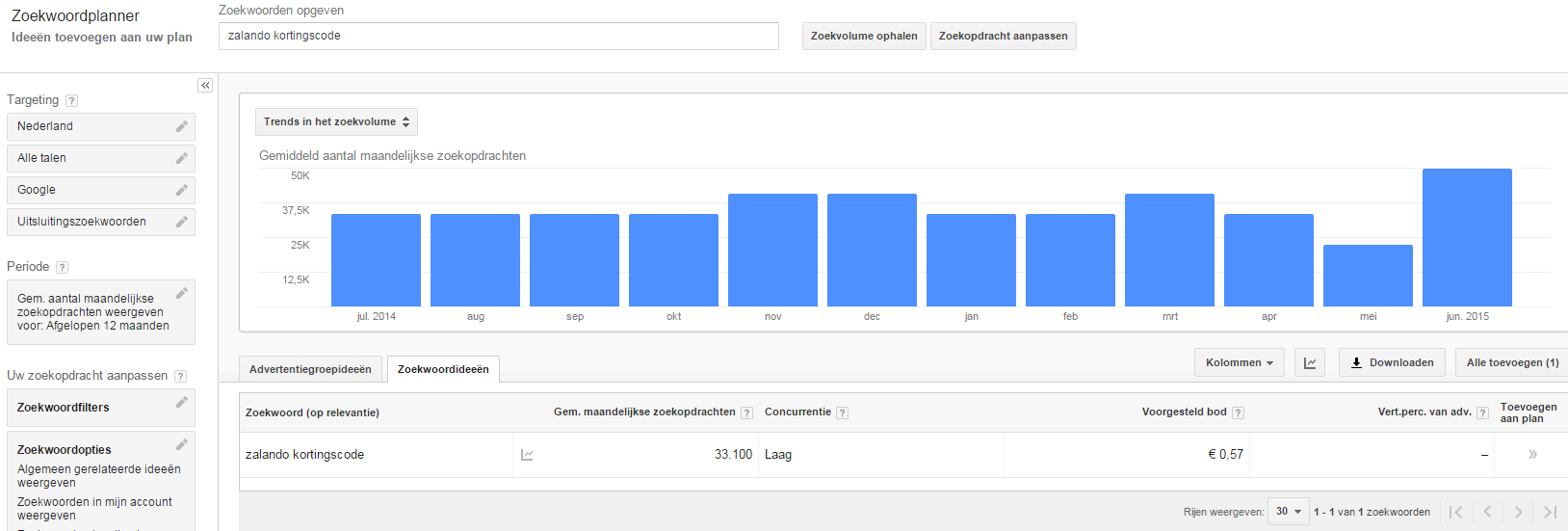Viewport: 1568px width, 531px height.
Task: Sort by Gem. maandelijkse zoekopdrachten header
Action: coord(644,412)
